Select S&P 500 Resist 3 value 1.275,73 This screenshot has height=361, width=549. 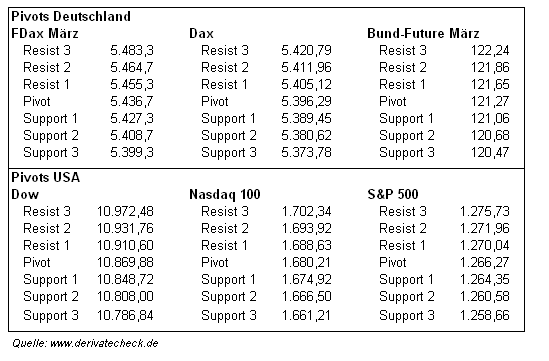coord(485,211)
